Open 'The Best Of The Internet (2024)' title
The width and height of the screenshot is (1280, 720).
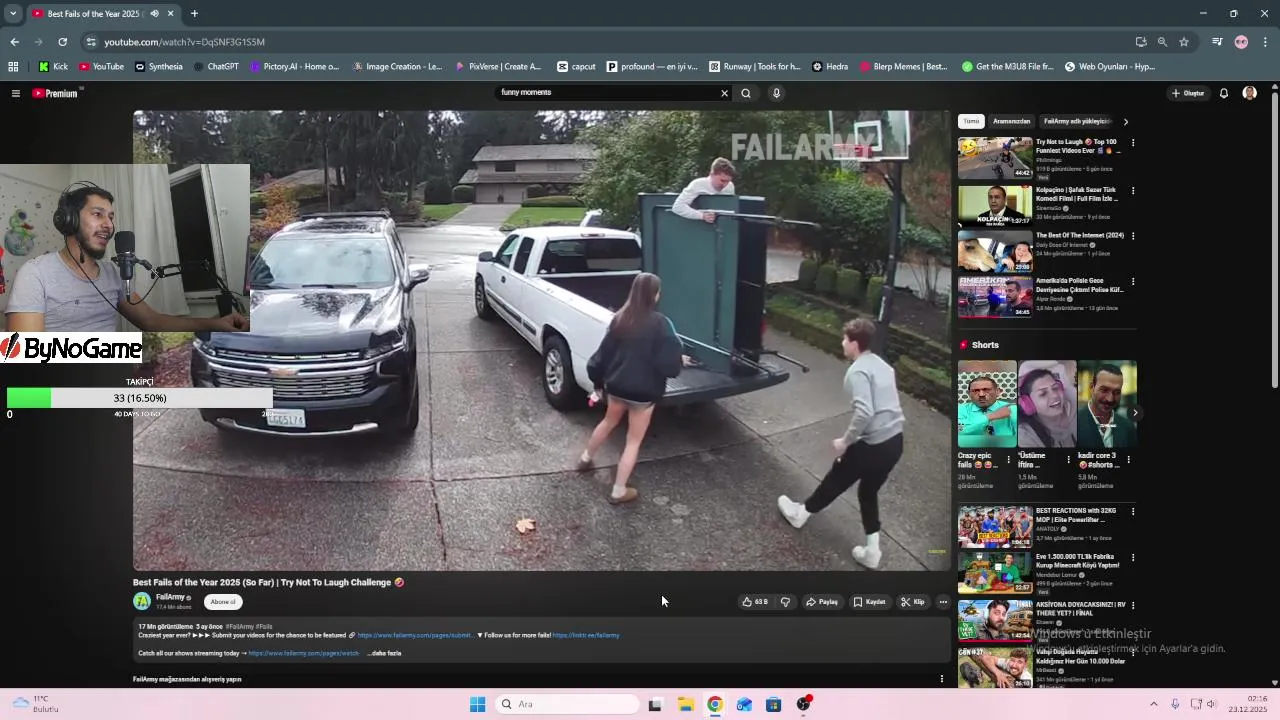[x=1080, y=236]
